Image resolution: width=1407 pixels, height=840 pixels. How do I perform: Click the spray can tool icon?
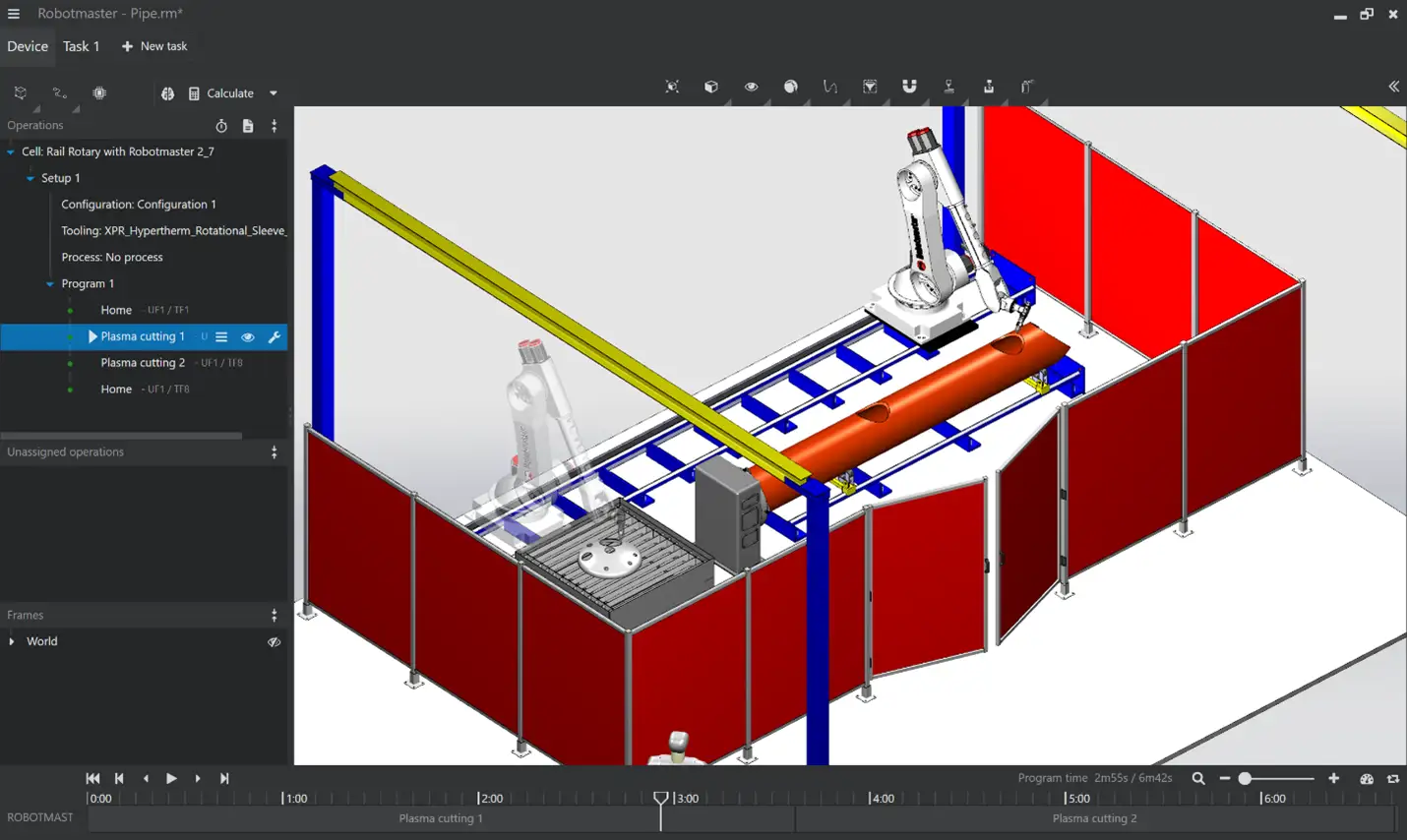pyautogui.click(x=1027, y=87)
